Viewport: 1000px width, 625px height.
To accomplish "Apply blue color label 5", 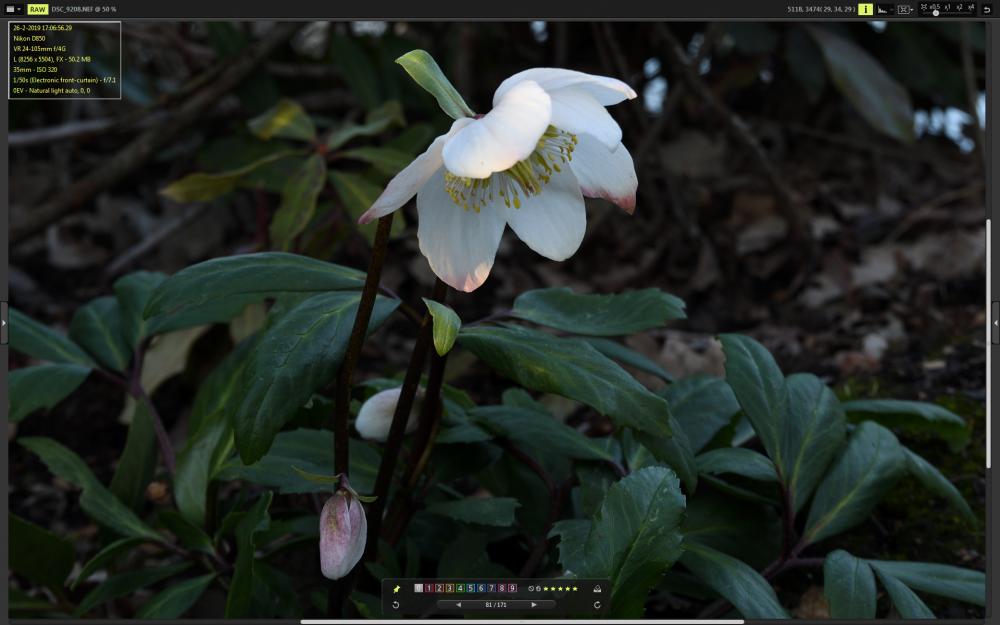I will pos(471,588).
